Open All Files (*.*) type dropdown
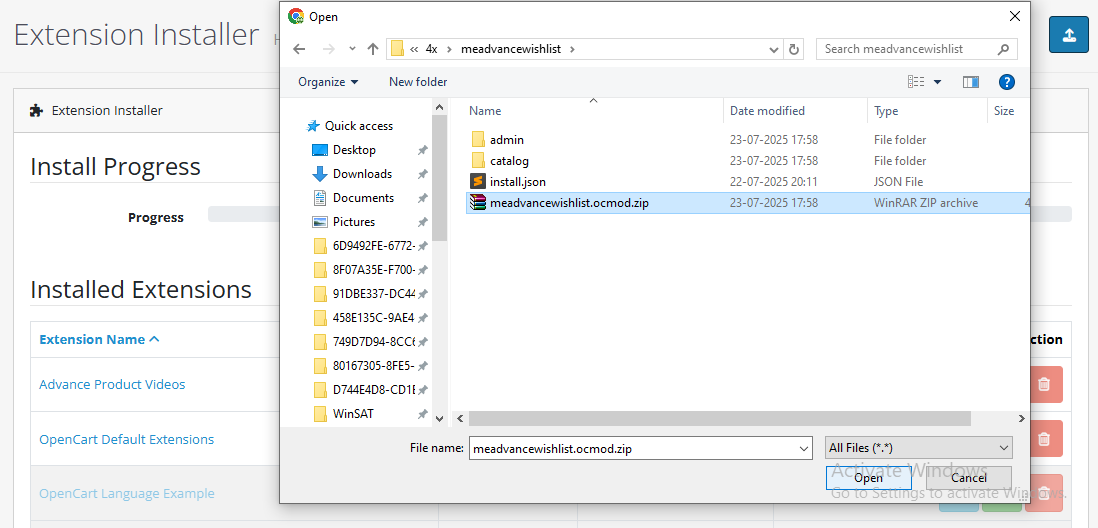This screenshot has height=528, width=1098. pyautogui.click(x=918, y=447)
